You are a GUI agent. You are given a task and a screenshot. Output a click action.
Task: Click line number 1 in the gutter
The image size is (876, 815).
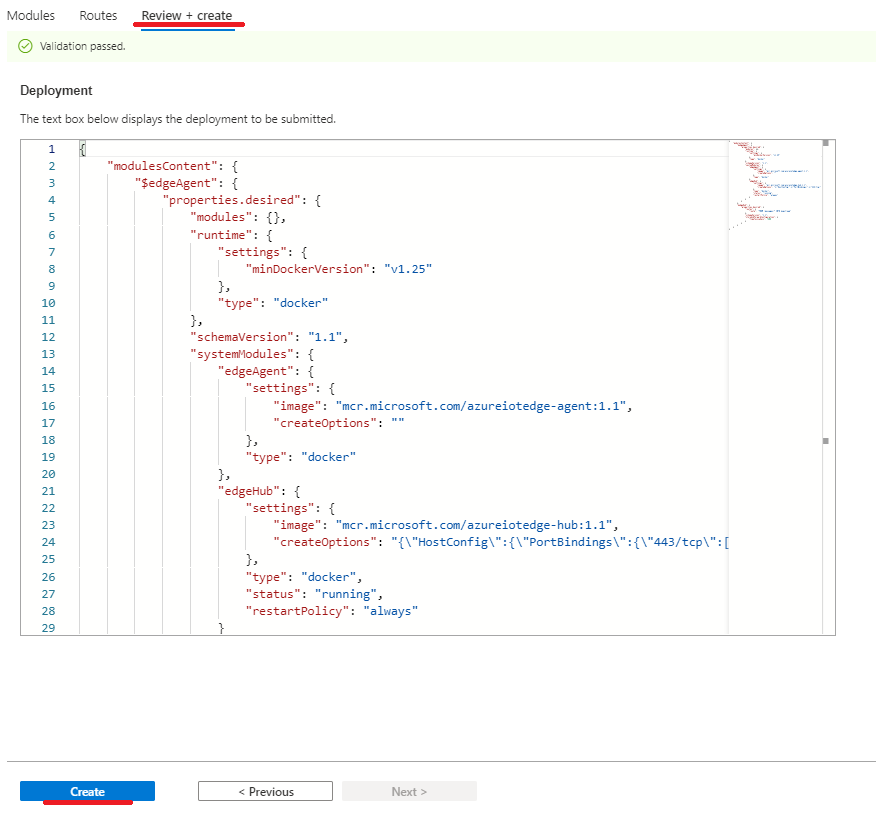[51, 149]
